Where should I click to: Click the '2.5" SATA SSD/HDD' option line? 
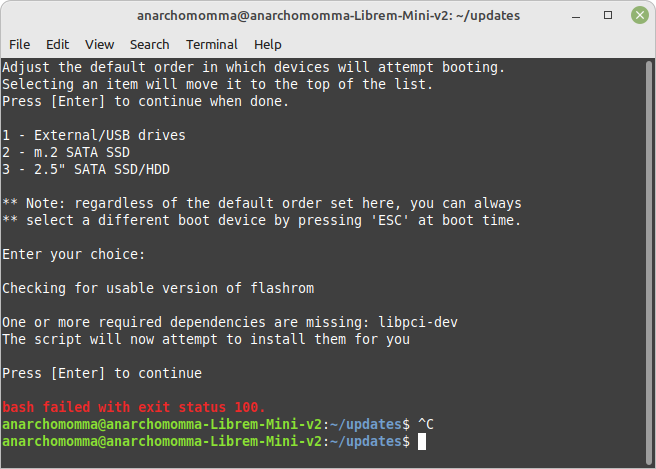click(86, 169)
